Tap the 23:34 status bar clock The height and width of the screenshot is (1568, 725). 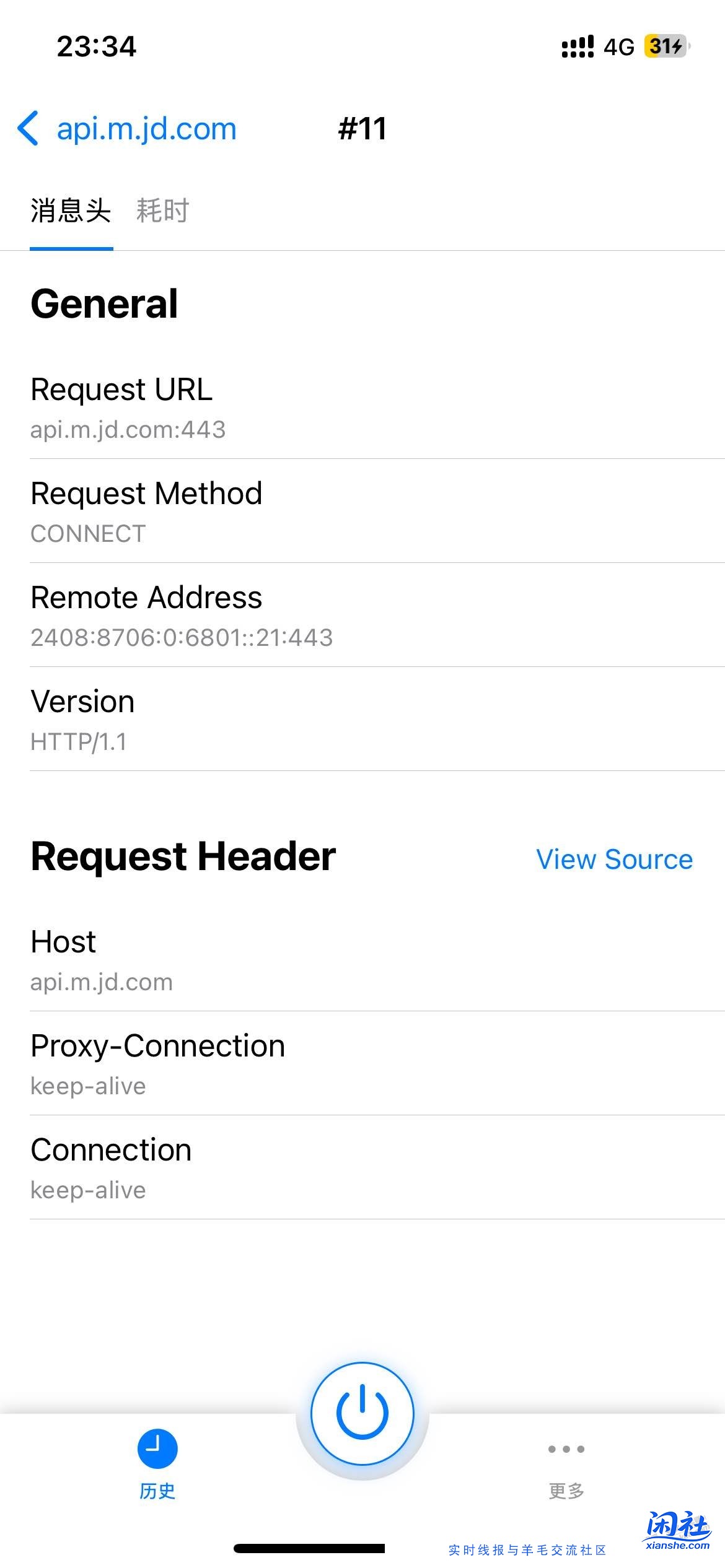(x=97, y=46)
